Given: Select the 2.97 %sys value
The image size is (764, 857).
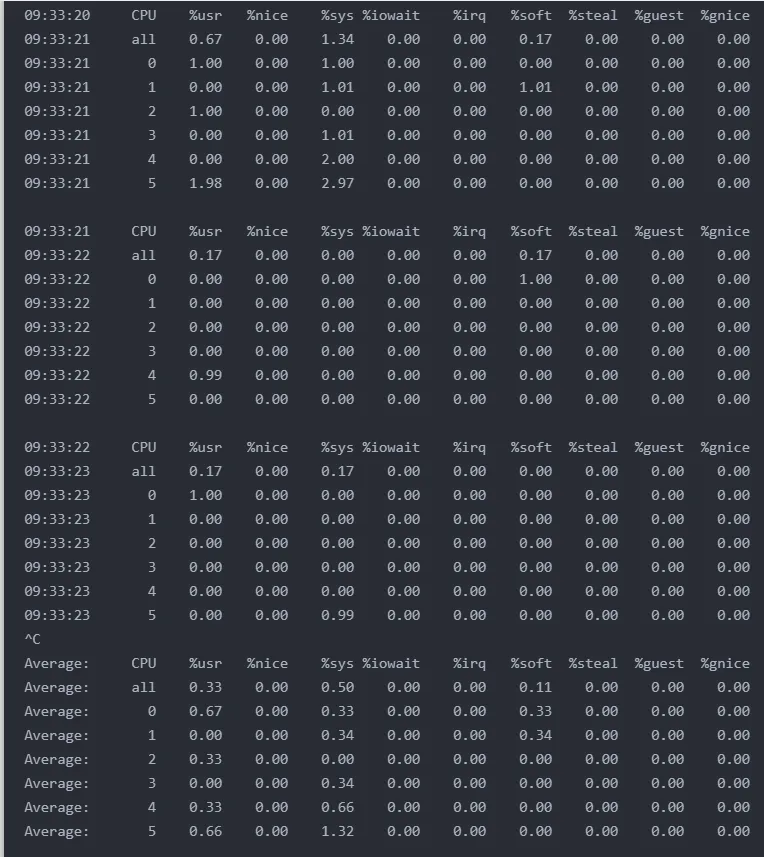Looking at the screenshot, I should click(337, 183).
